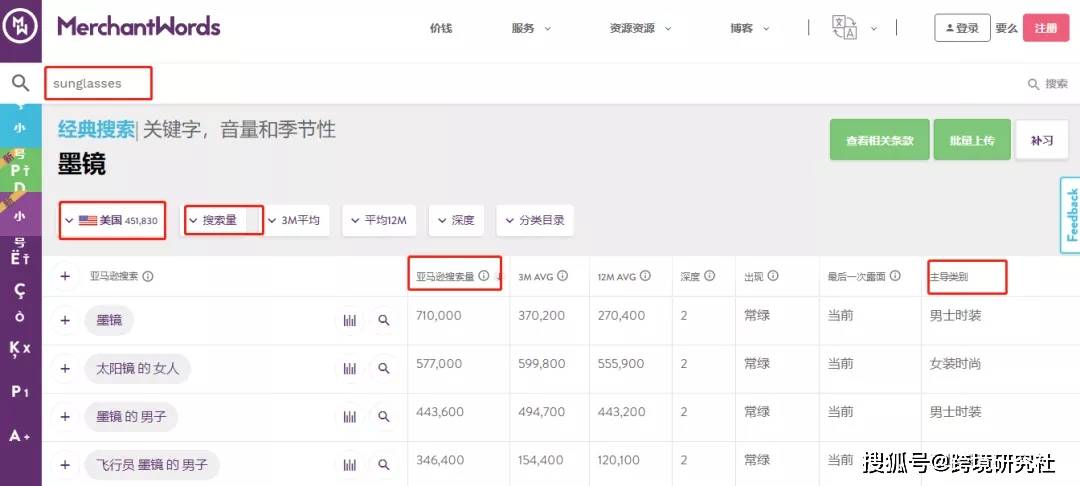1080x486 pixels.
Task: Click the MerchantWords circular logo icon
Action: pos(20,28)
